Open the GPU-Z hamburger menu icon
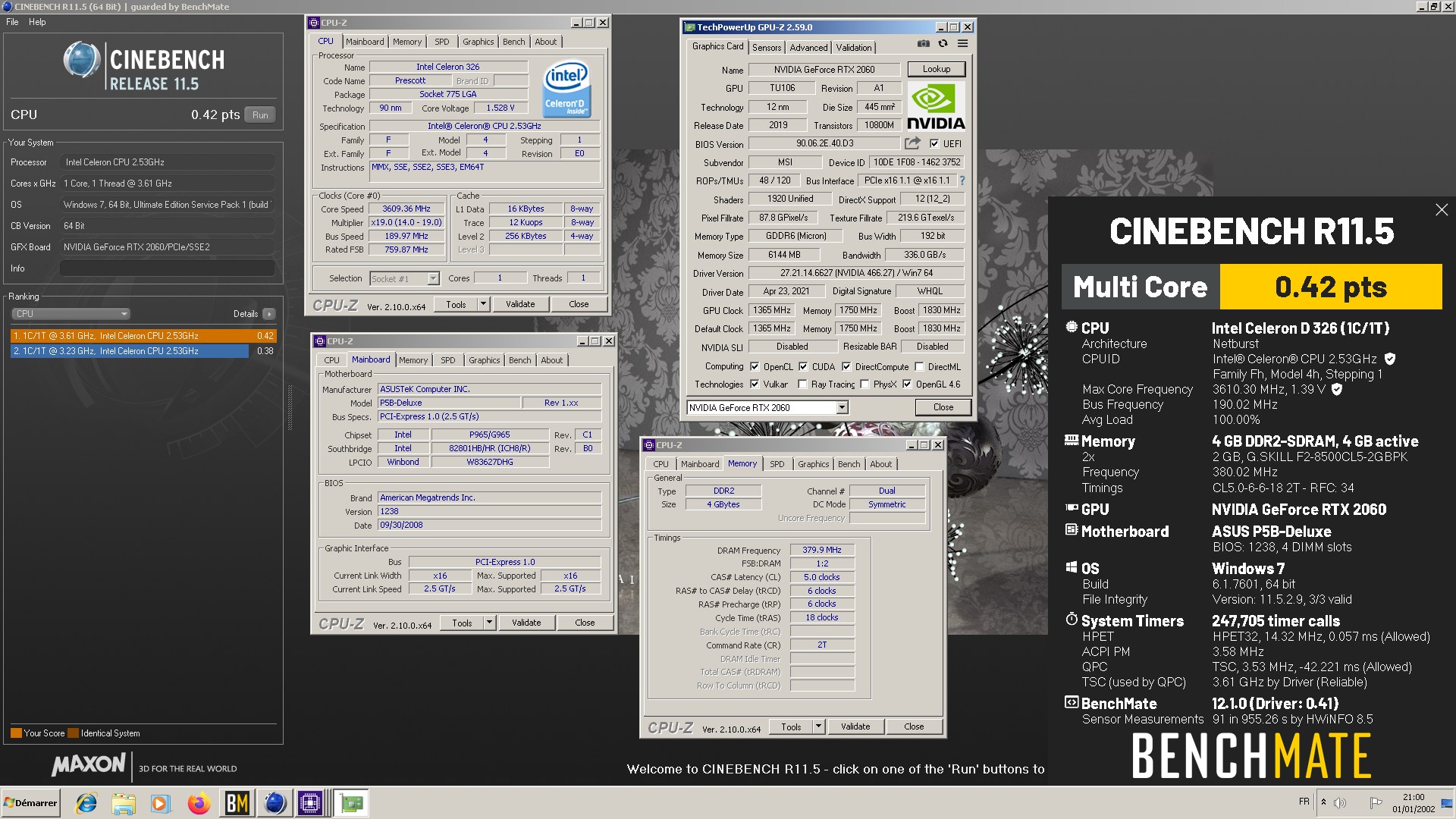 [x=962, y=44]
